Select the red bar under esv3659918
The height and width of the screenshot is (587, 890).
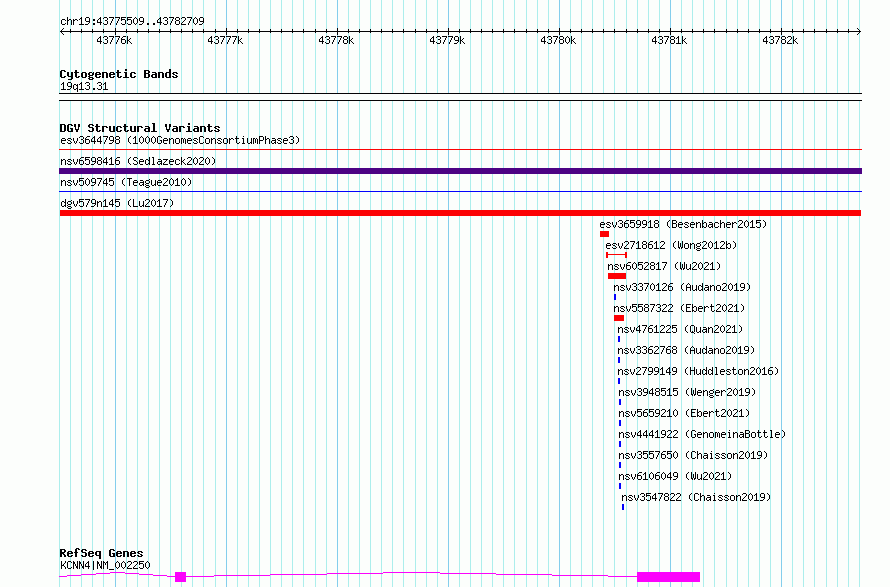tap(604, 234)
